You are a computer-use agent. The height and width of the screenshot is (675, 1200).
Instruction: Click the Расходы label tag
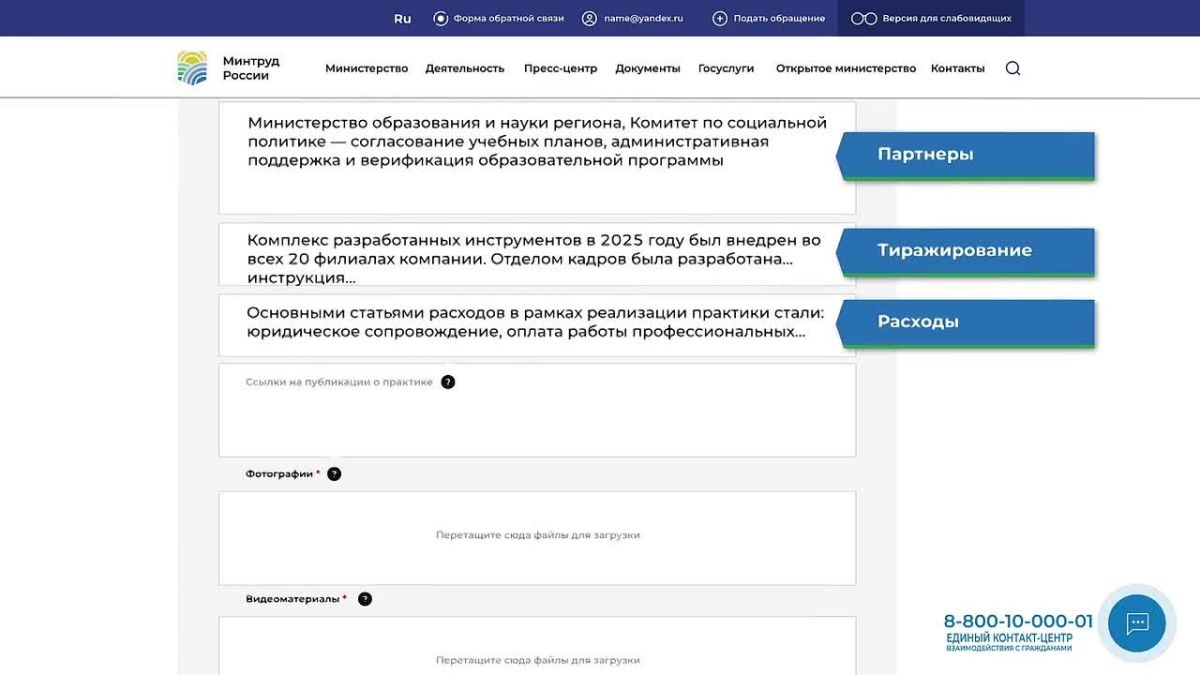965,322
